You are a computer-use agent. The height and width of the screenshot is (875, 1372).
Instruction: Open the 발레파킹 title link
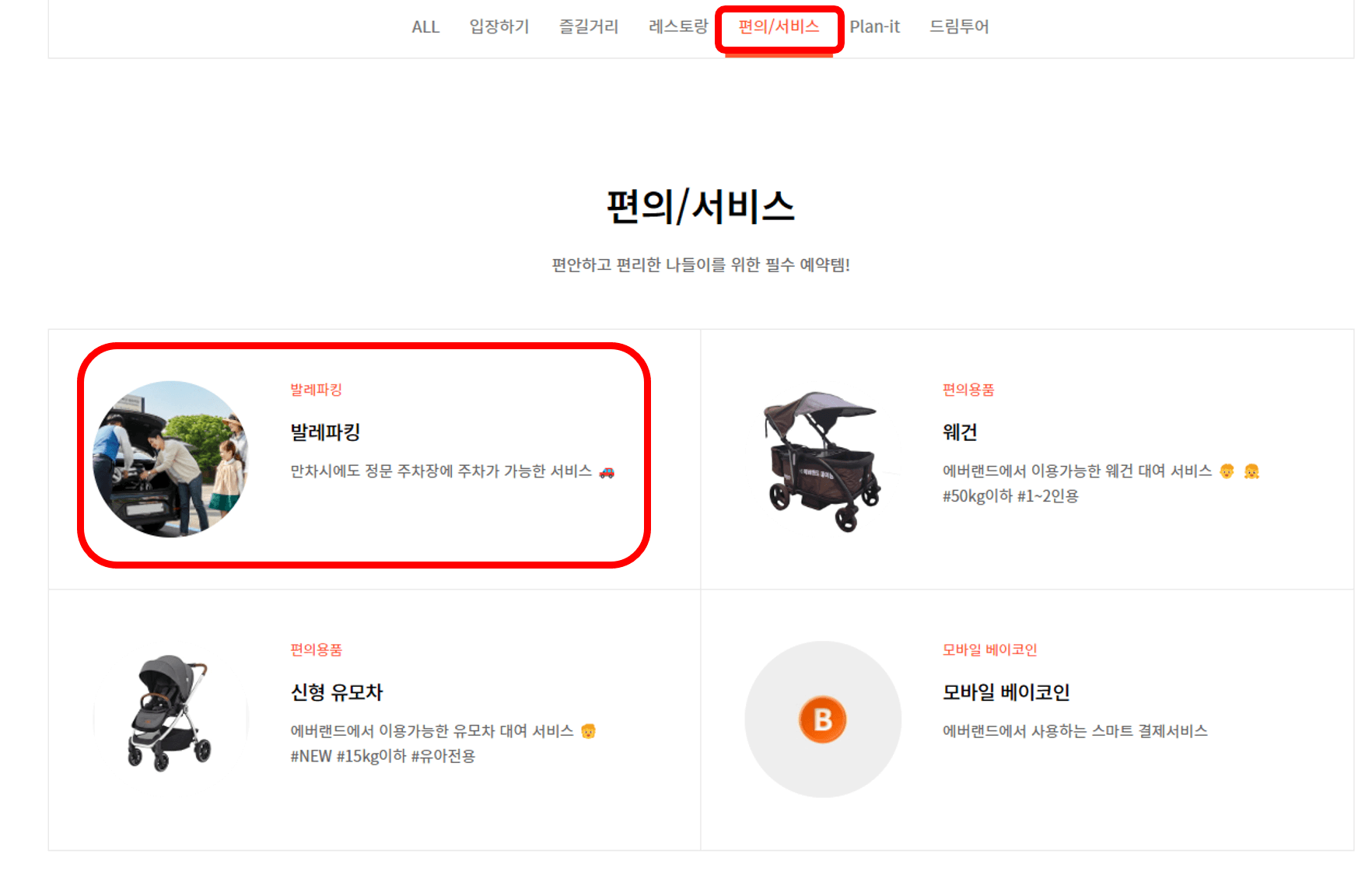(x=325, y=432)
